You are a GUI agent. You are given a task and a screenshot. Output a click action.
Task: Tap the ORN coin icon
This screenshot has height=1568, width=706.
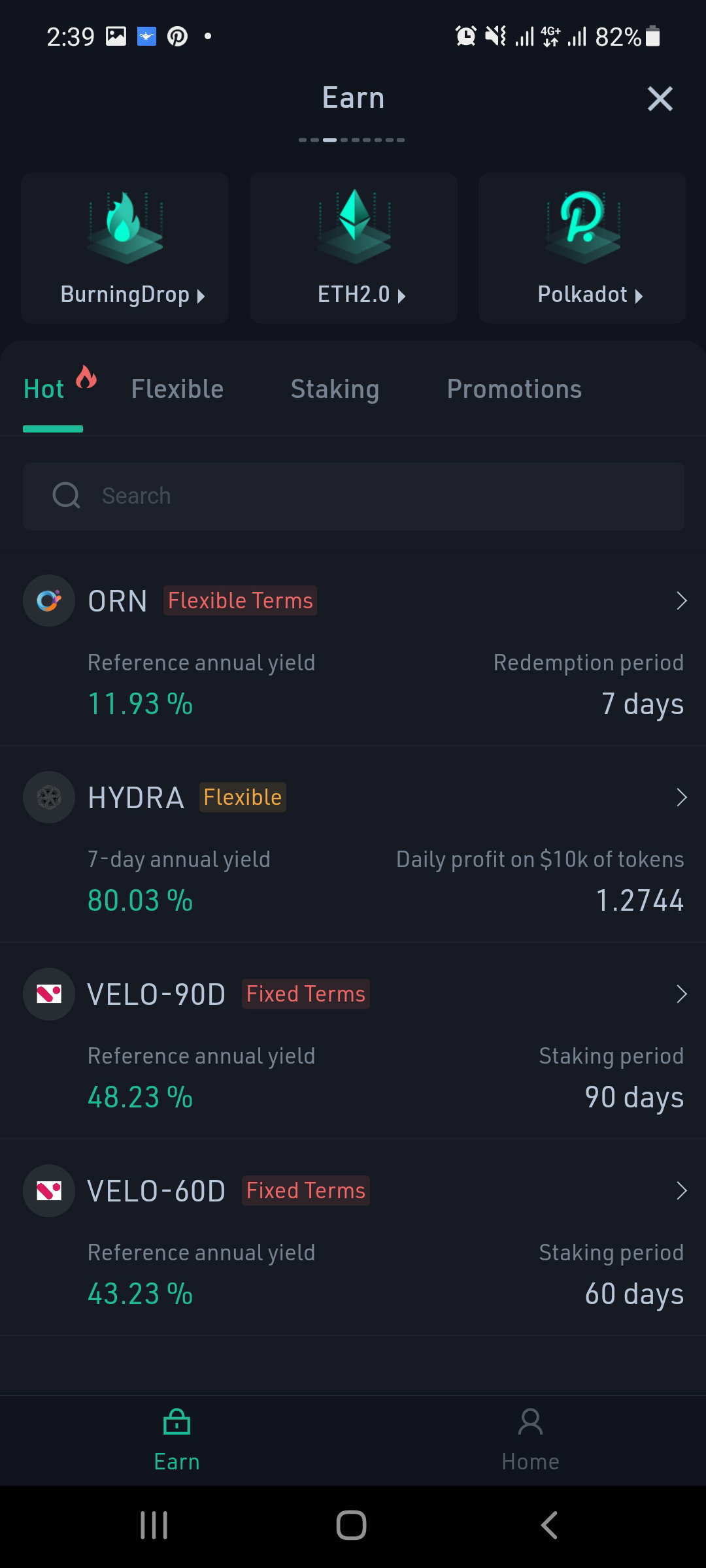coord(49,600)
